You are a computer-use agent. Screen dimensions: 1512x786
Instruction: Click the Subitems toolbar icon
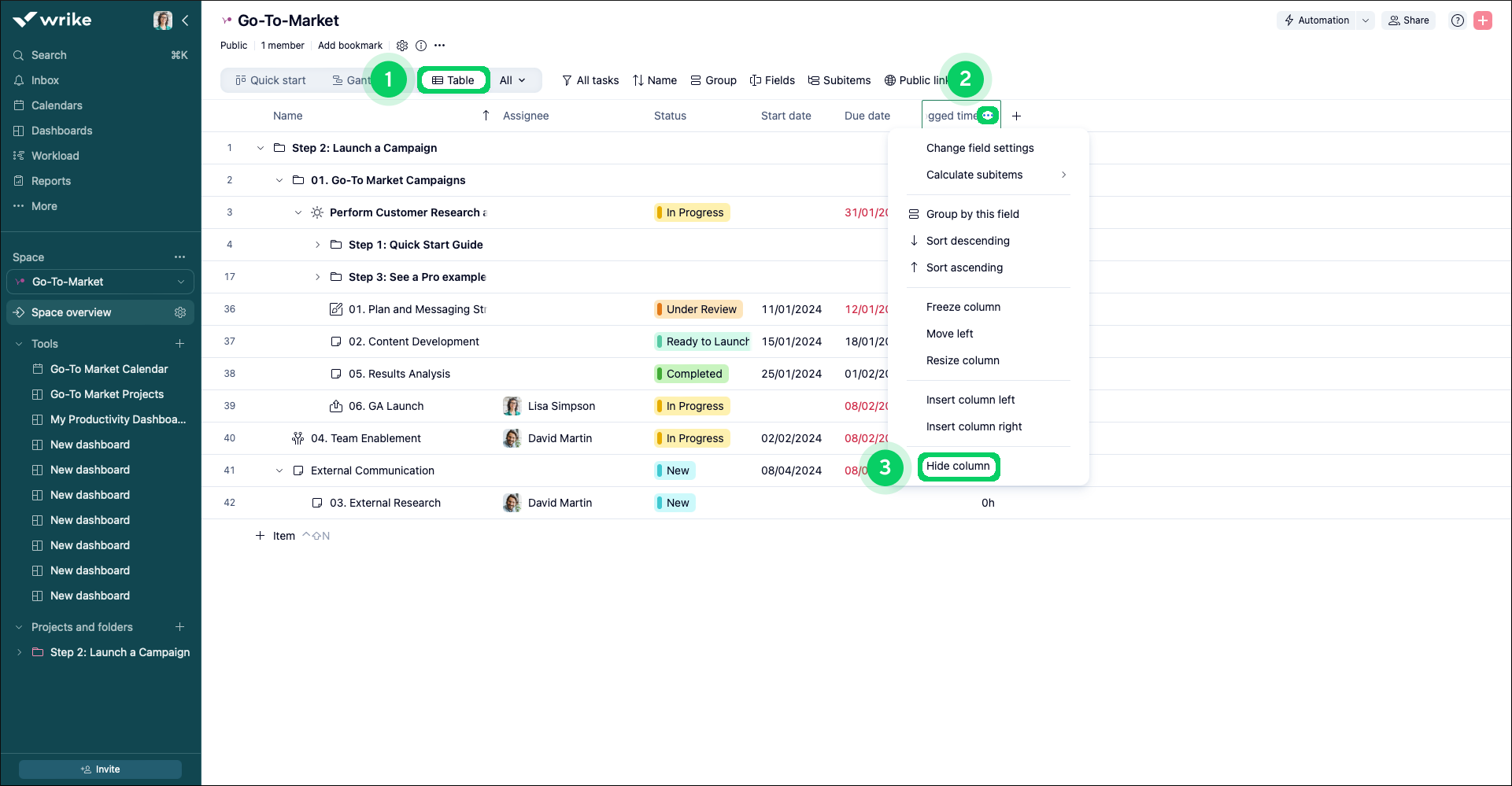(839, 80)
